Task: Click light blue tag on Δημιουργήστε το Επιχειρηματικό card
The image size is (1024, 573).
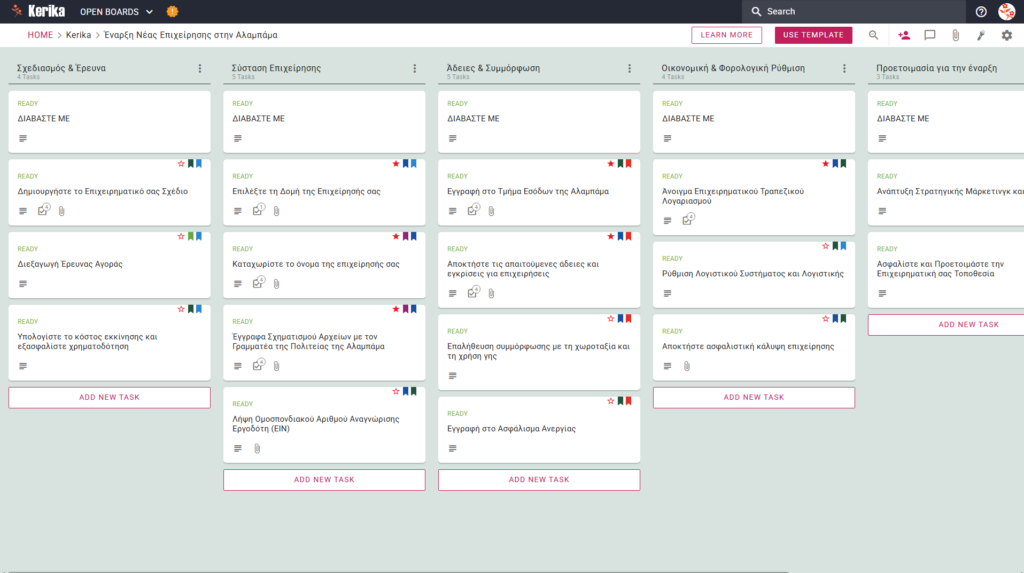Action: click(x=199, y=164)
